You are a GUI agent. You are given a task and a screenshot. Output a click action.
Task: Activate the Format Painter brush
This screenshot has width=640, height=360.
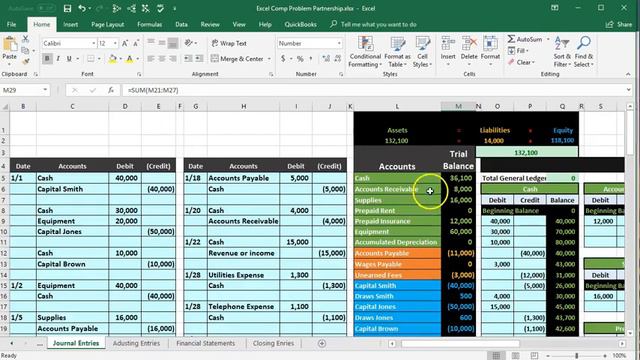click(x=25, y=62)
